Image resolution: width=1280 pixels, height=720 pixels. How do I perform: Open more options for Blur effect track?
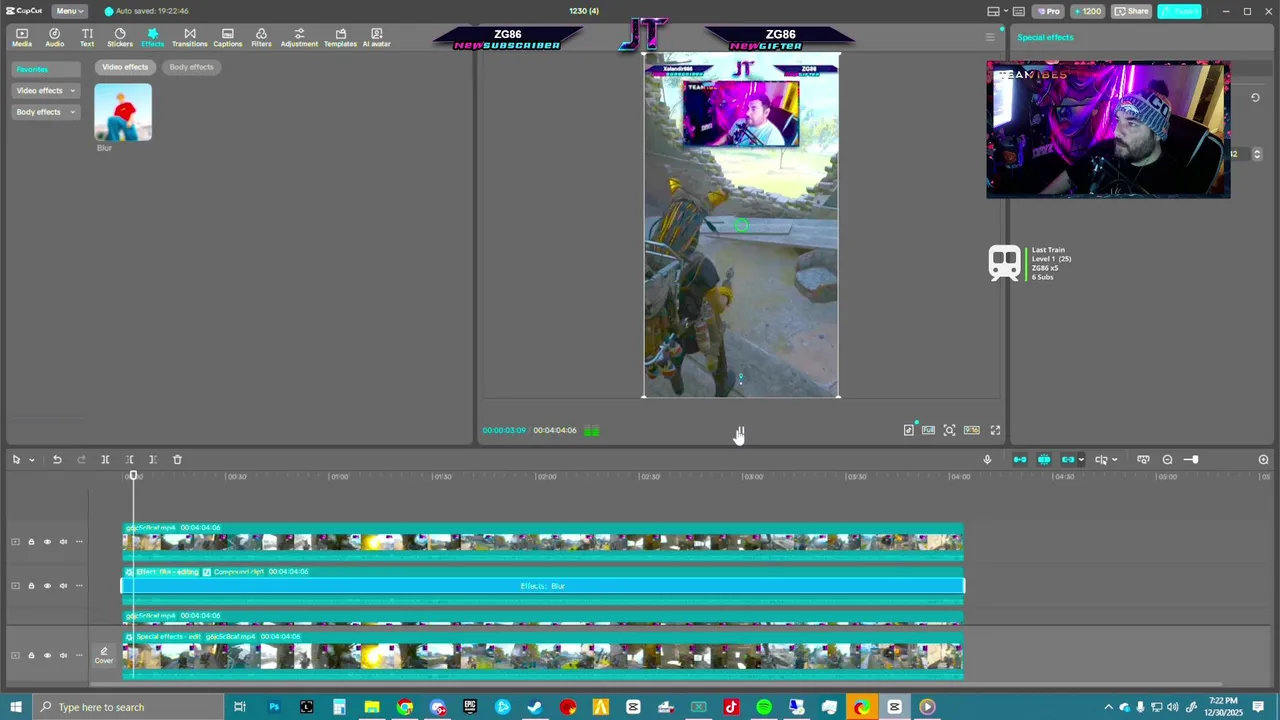[x=79, y=586]
